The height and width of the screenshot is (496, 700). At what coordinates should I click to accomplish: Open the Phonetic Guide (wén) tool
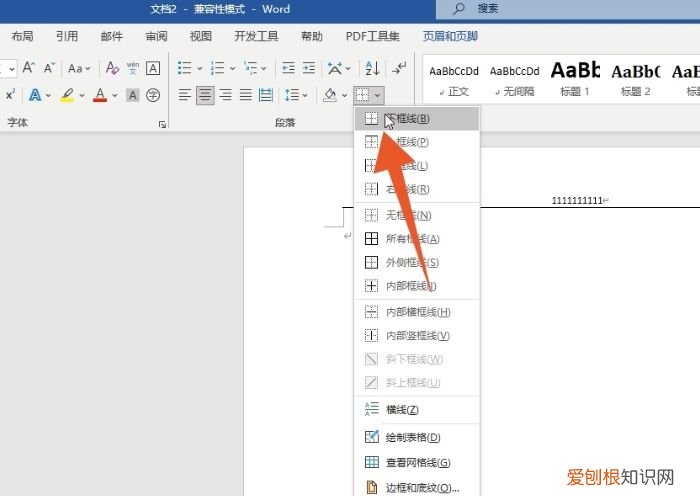[x=133, y=68]
